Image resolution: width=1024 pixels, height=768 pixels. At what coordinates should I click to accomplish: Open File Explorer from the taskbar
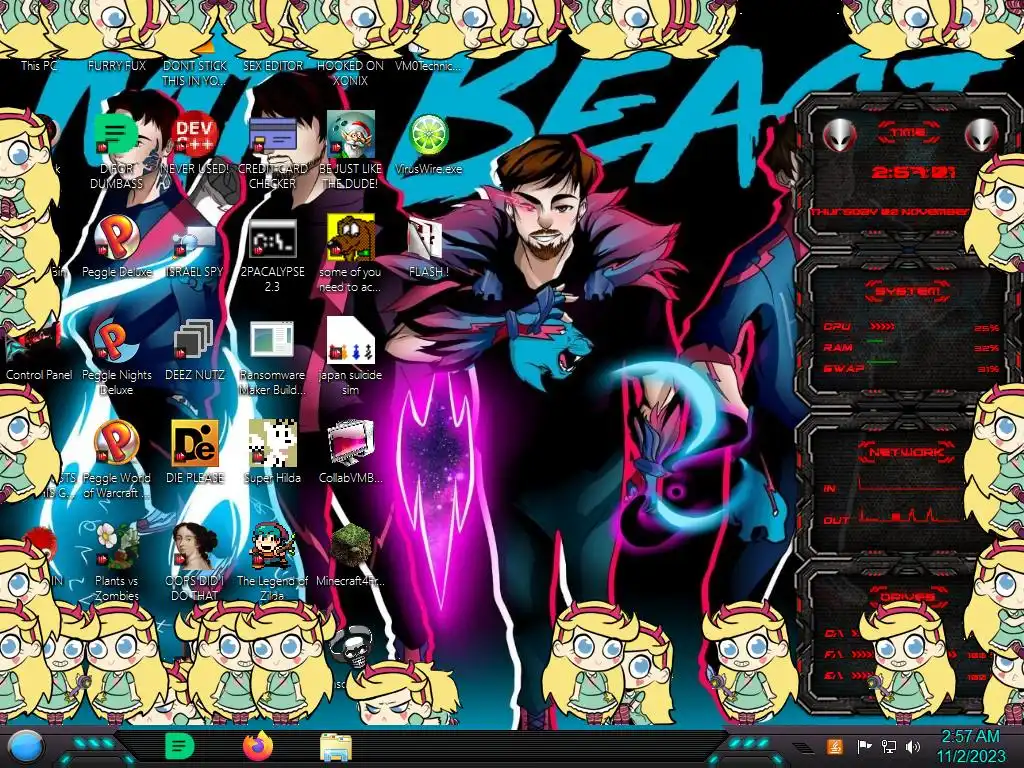point(336,746)
